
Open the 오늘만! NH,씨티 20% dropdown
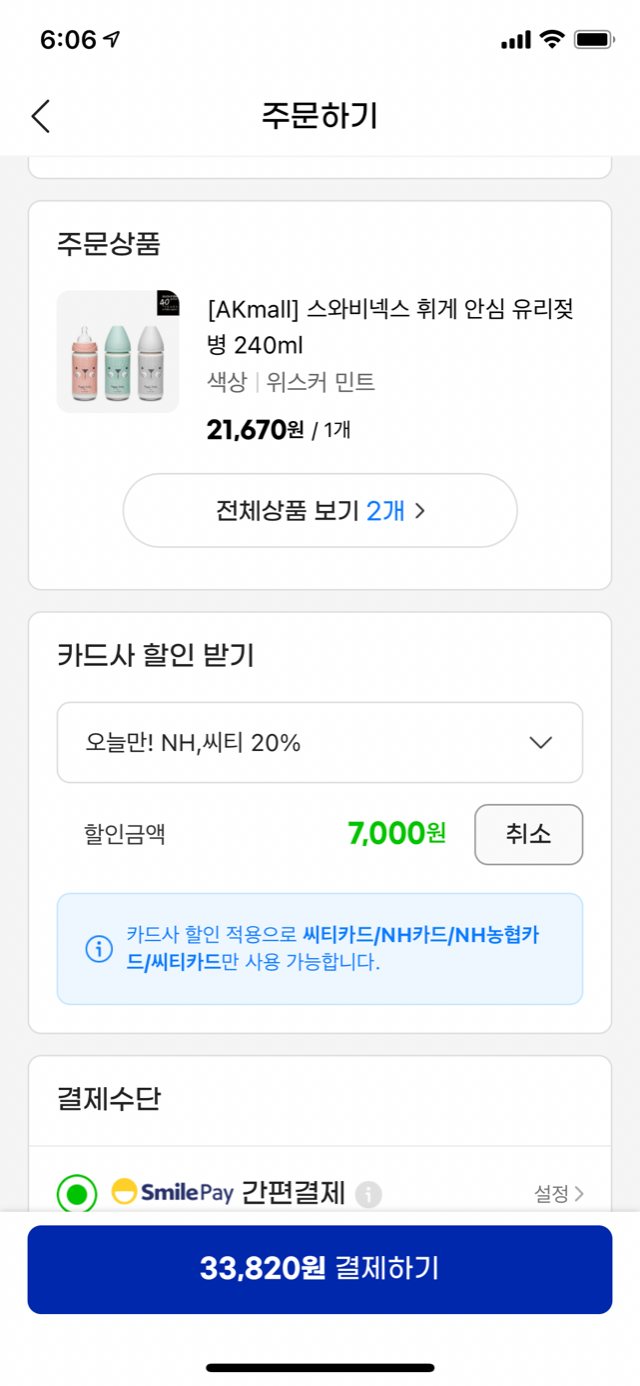[x=319, y=743]
